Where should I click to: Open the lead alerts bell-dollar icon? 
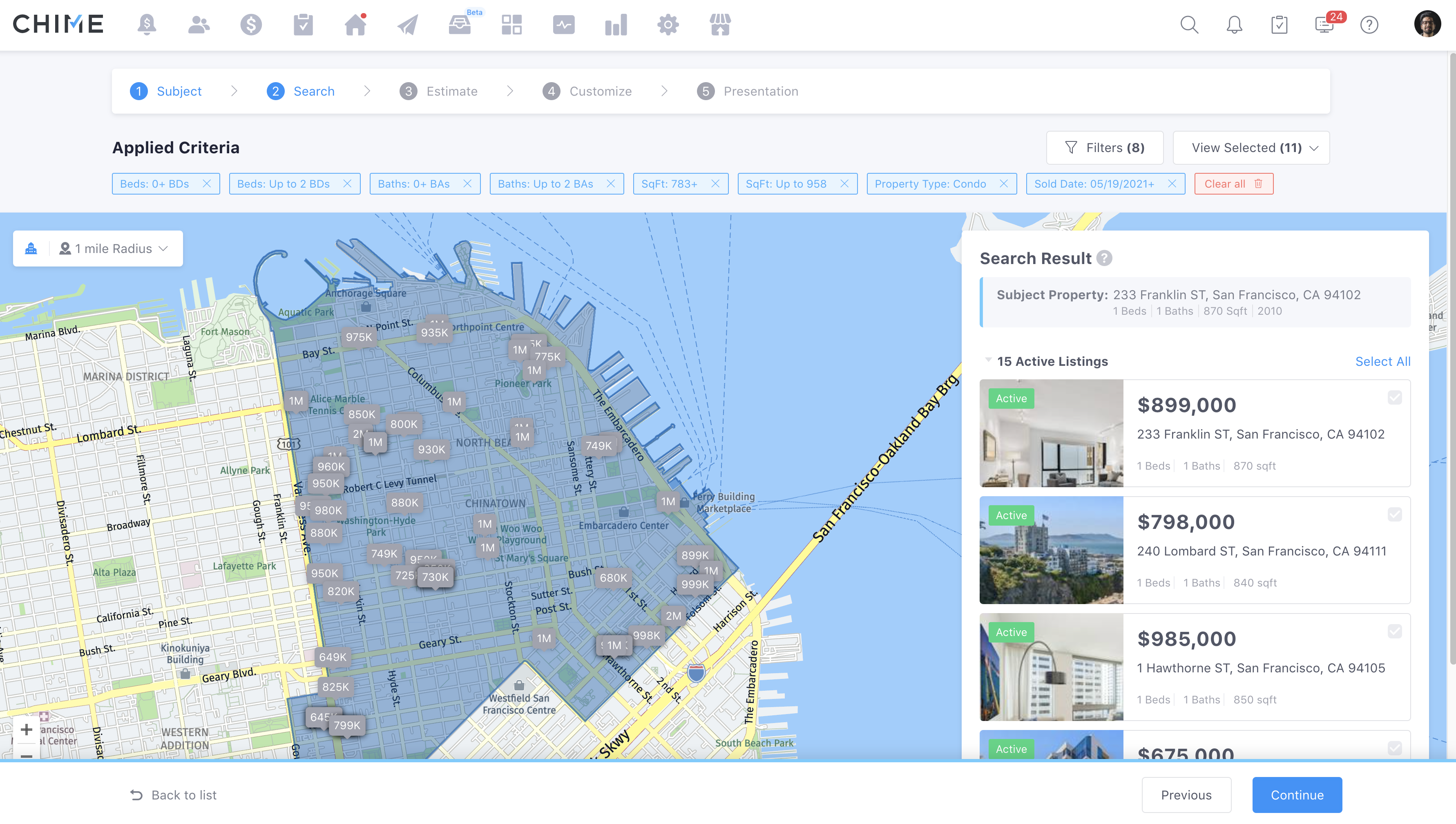tap(147, 25)
